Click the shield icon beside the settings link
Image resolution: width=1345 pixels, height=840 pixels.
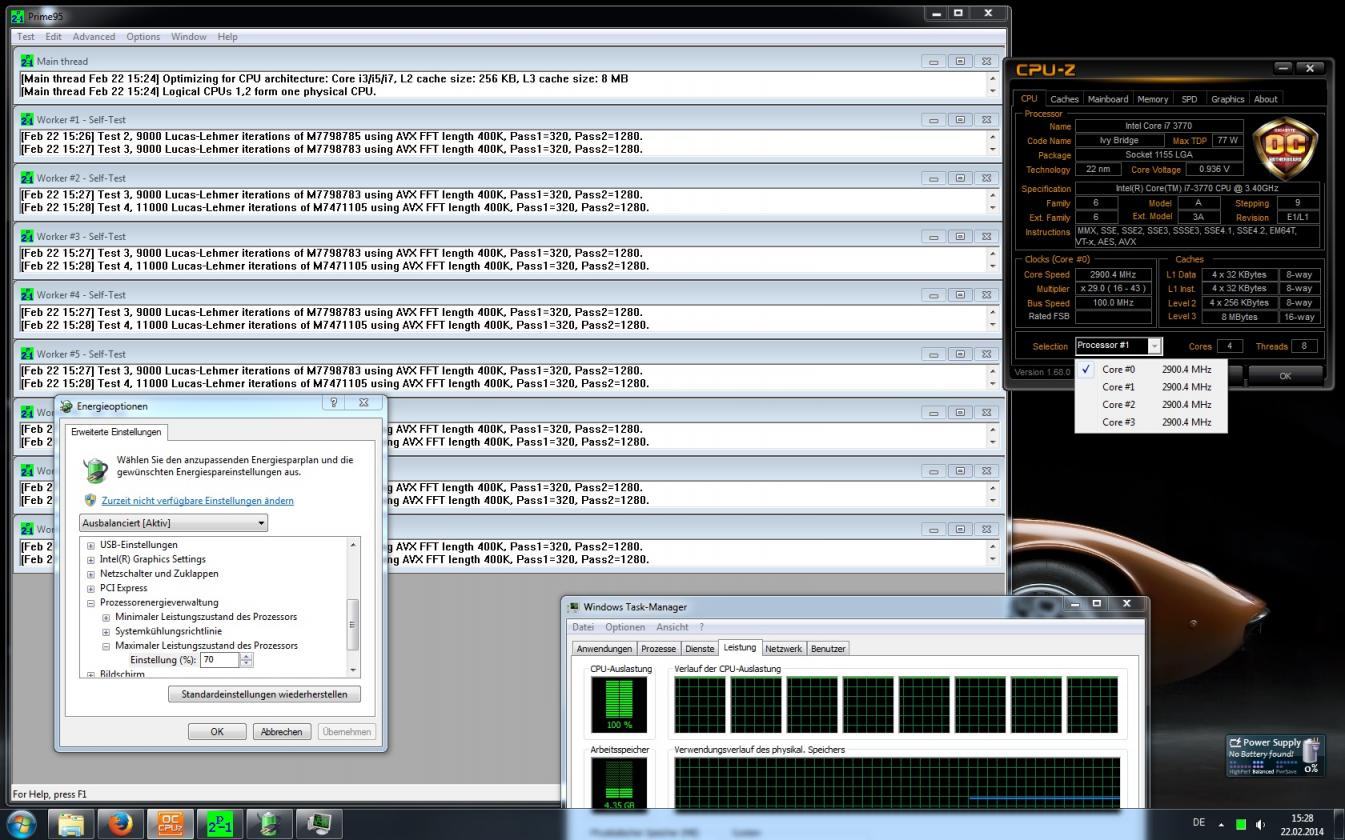91,500
